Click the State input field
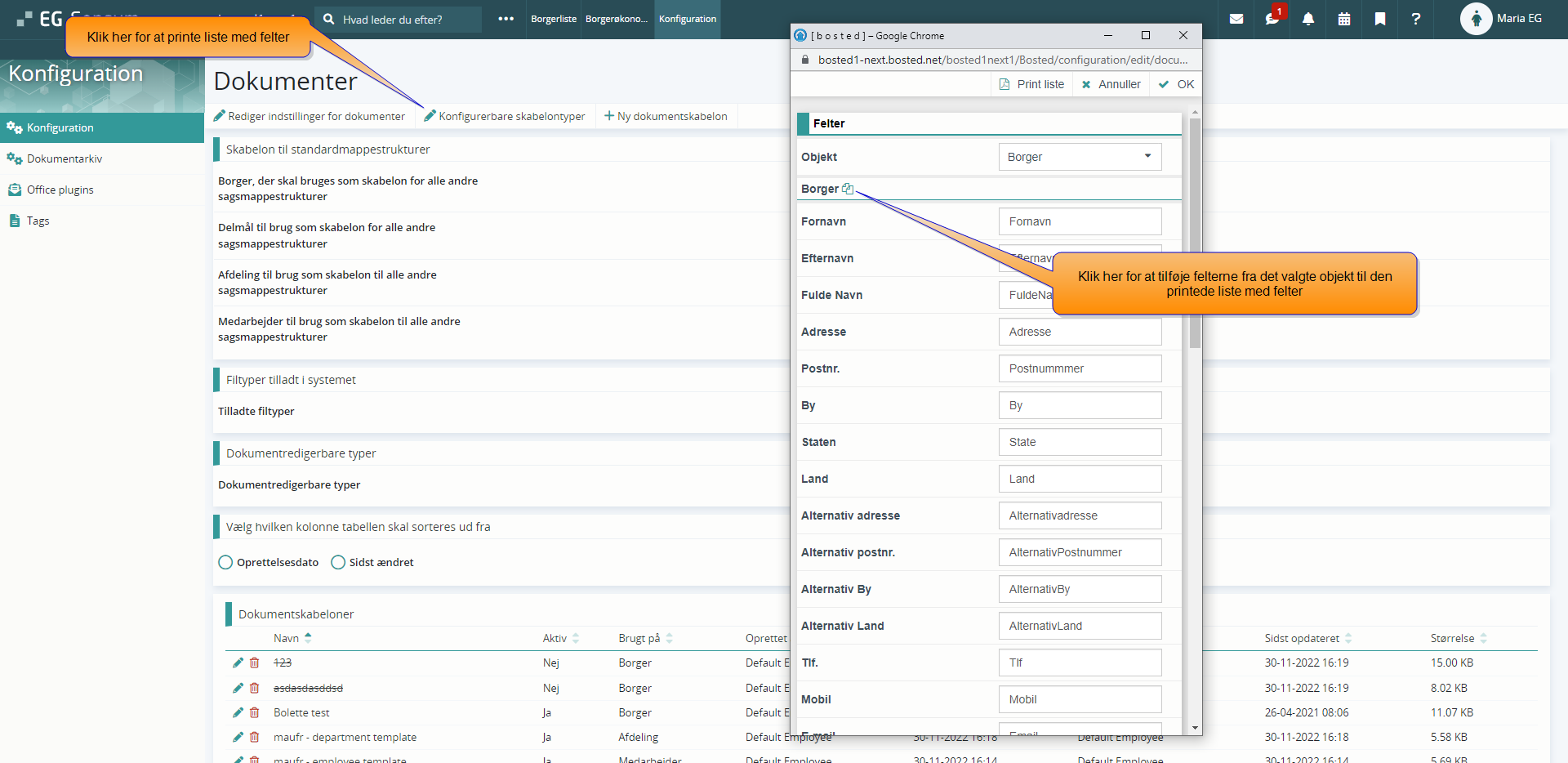 point(1080,442)
